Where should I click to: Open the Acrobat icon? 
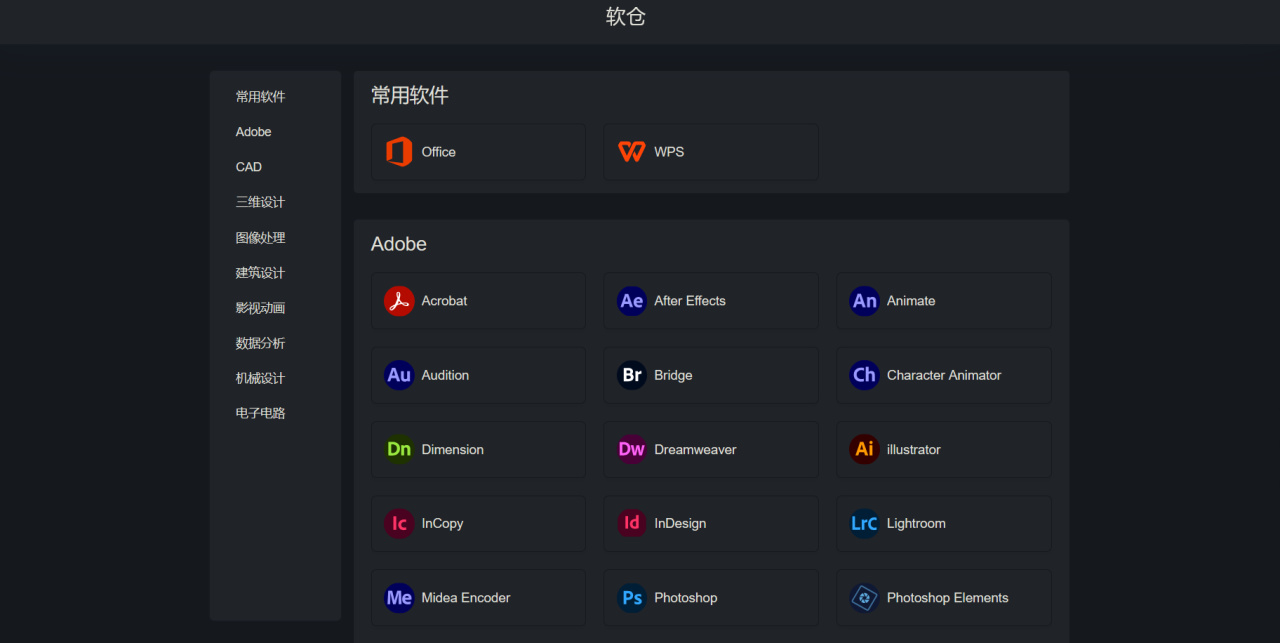pos(399,301)
